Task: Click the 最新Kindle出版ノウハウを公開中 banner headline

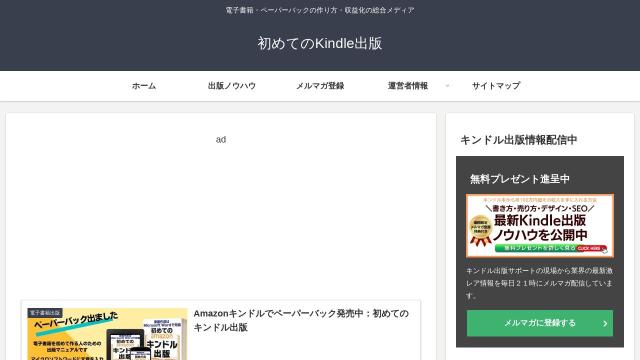Action: [540, 228]
